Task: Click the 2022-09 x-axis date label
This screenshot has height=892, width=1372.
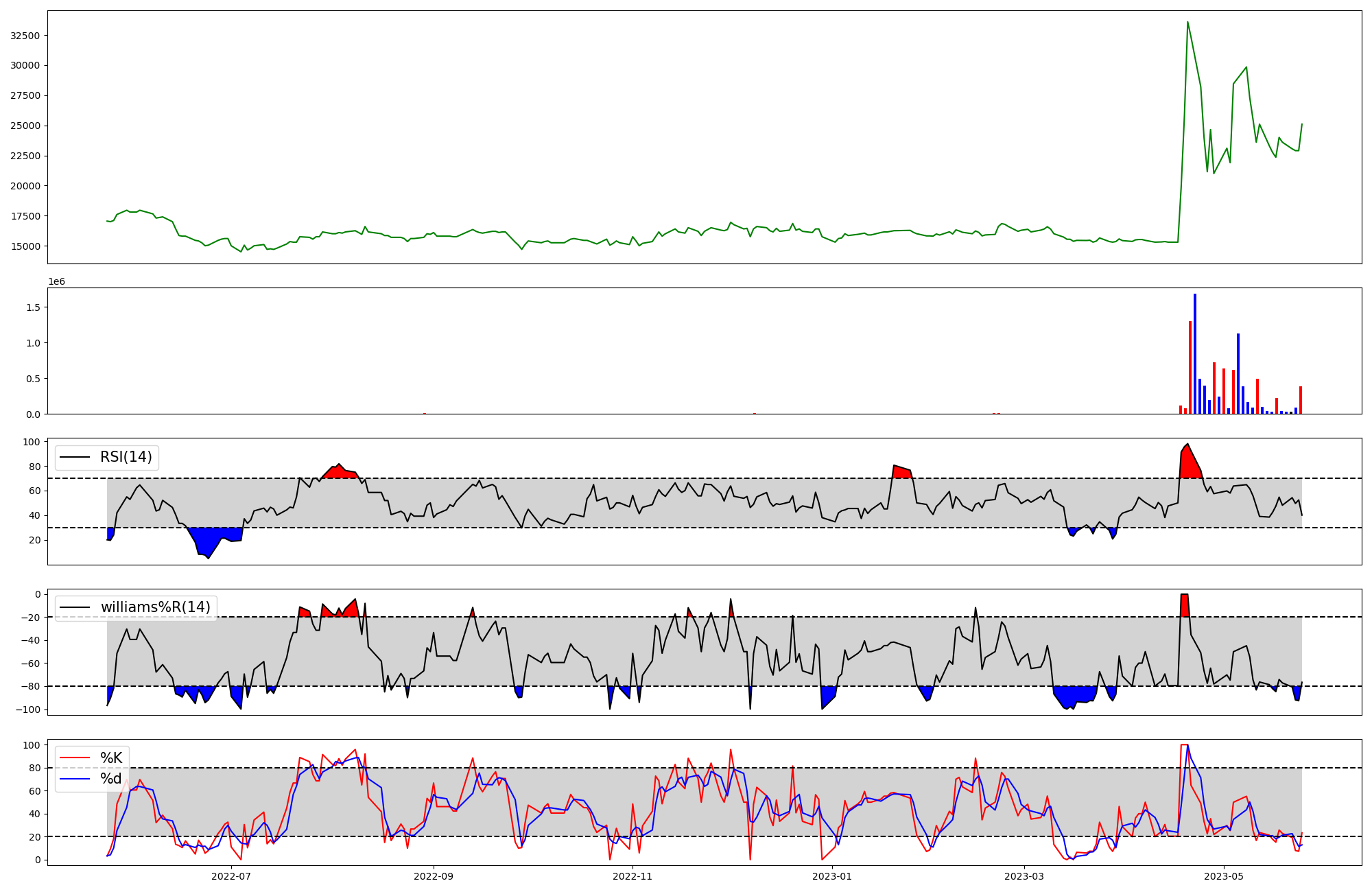Action: pos(434,876)
